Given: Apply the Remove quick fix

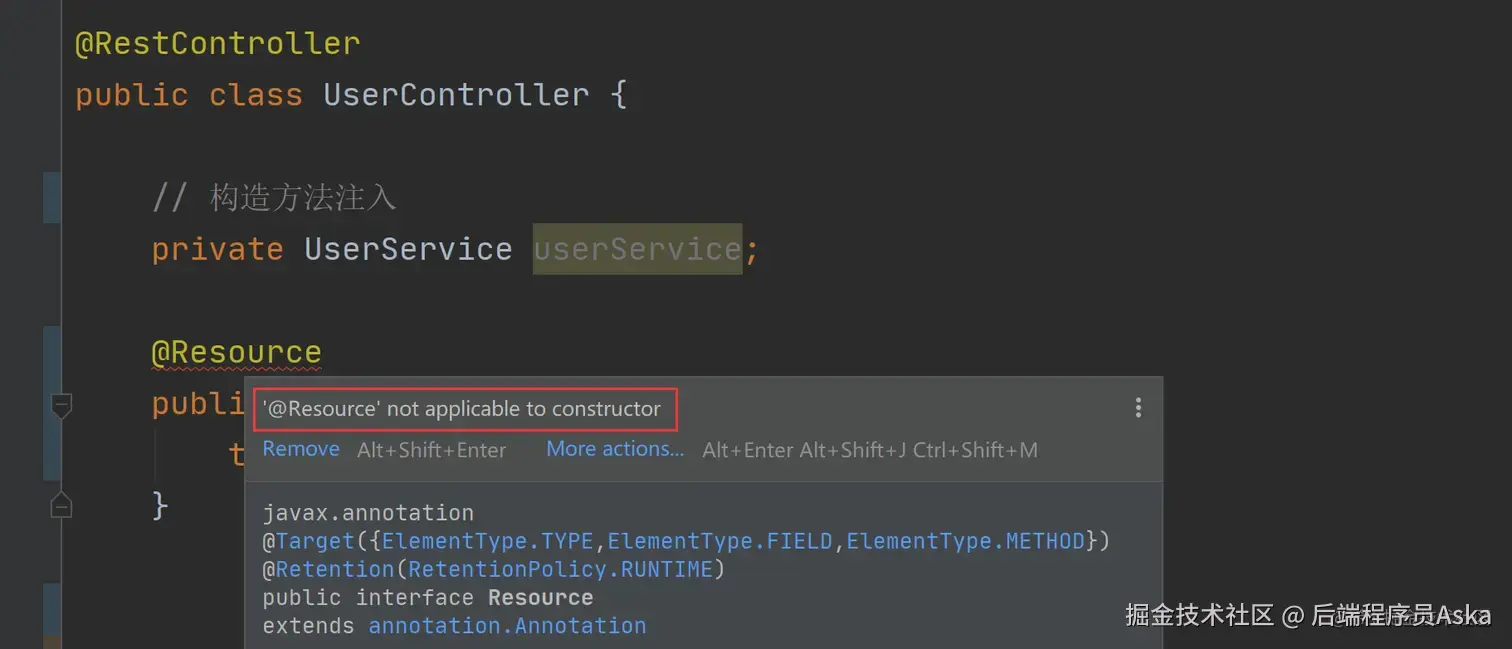Looking at the screenshot, I should coord(301,449).
